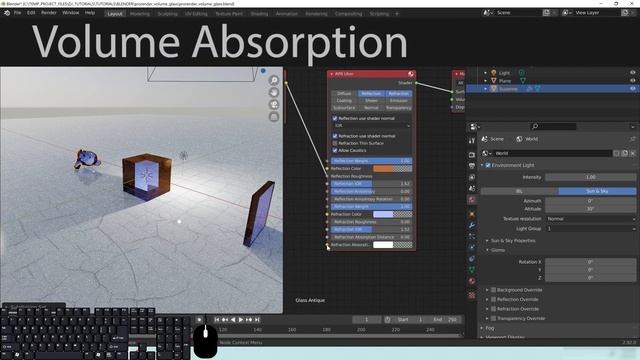
Task: Open the Tool properties tab icon
Action: [472, 141]
